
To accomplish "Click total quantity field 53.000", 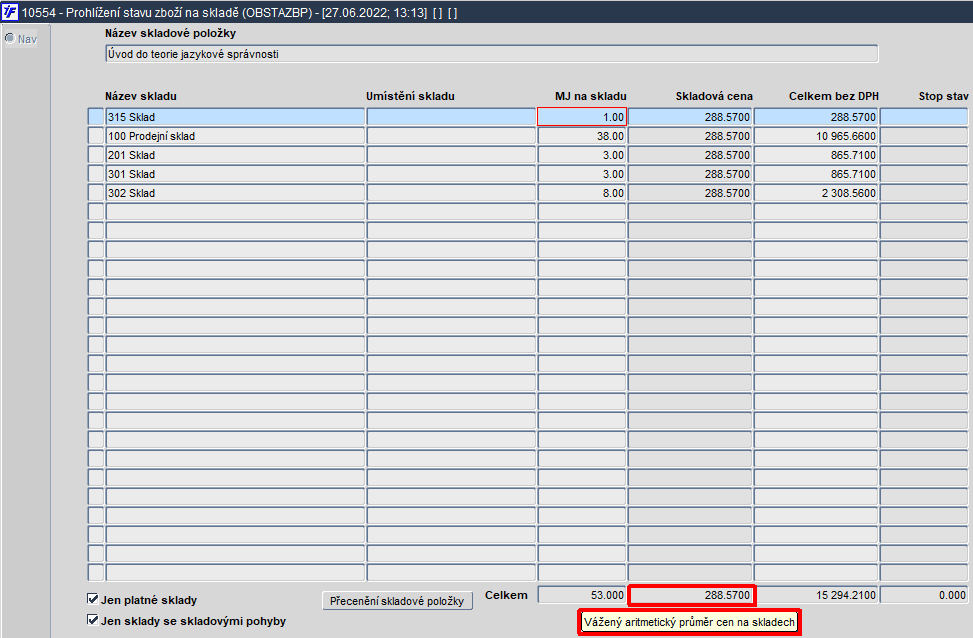I will pos(582,595).
